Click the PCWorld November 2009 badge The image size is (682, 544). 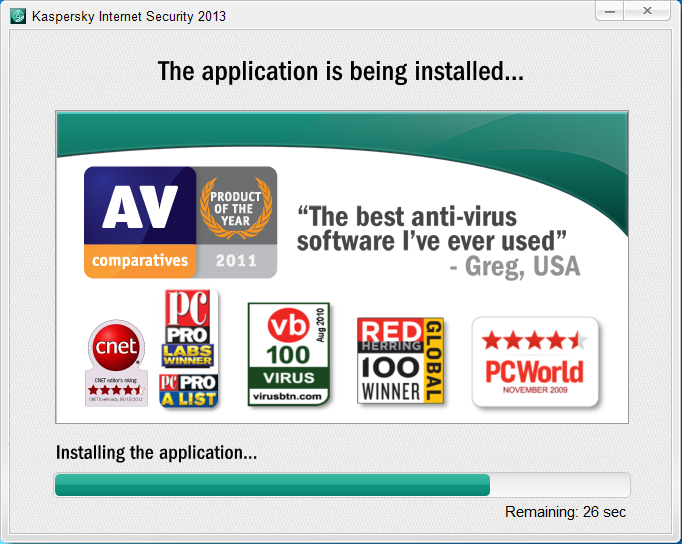click(x=535, y=362)
